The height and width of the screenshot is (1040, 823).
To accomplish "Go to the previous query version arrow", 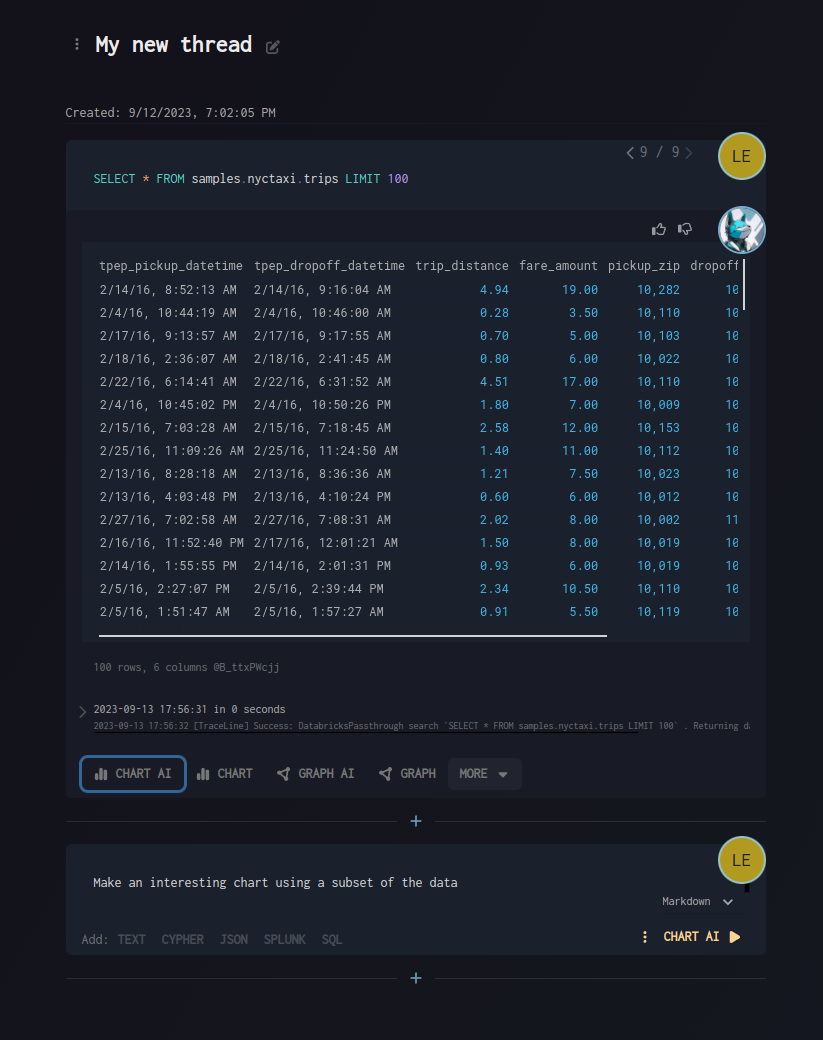I will [x=629, y=153].
